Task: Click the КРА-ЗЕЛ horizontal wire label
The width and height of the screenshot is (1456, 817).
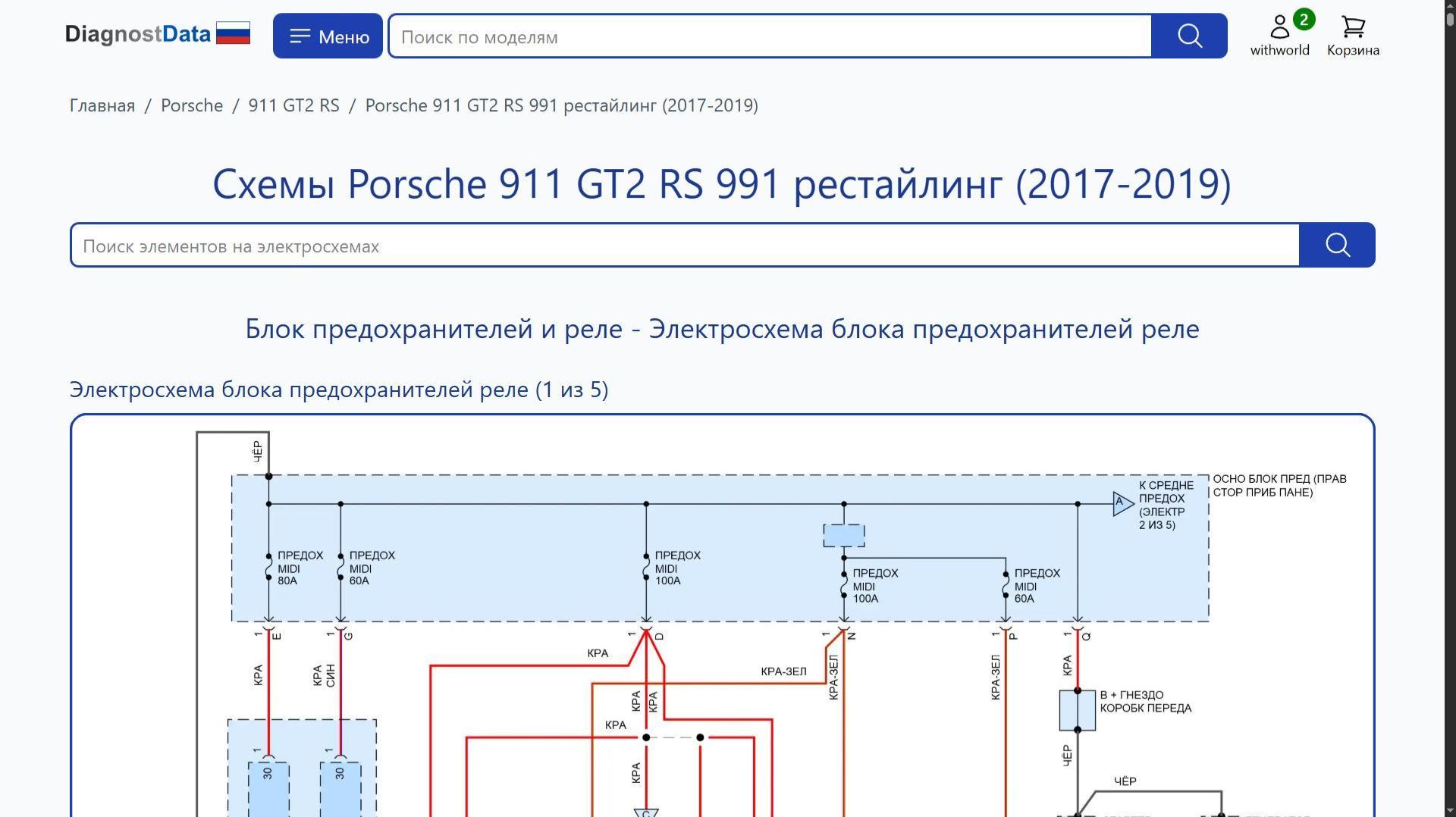Action: (783, 671)
